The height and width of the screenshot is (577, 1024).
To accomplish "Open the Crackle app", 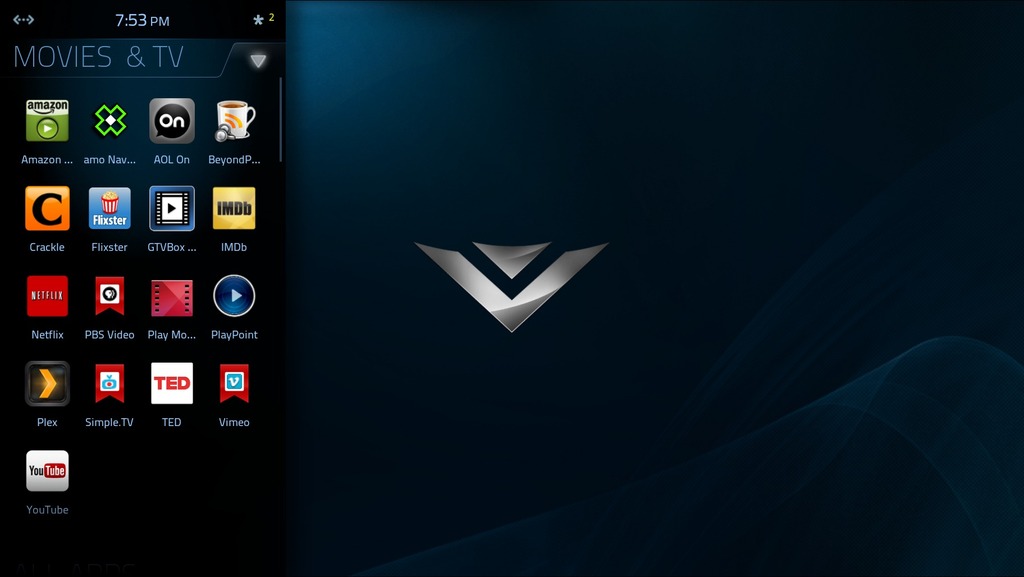I will tap(47, 208).
